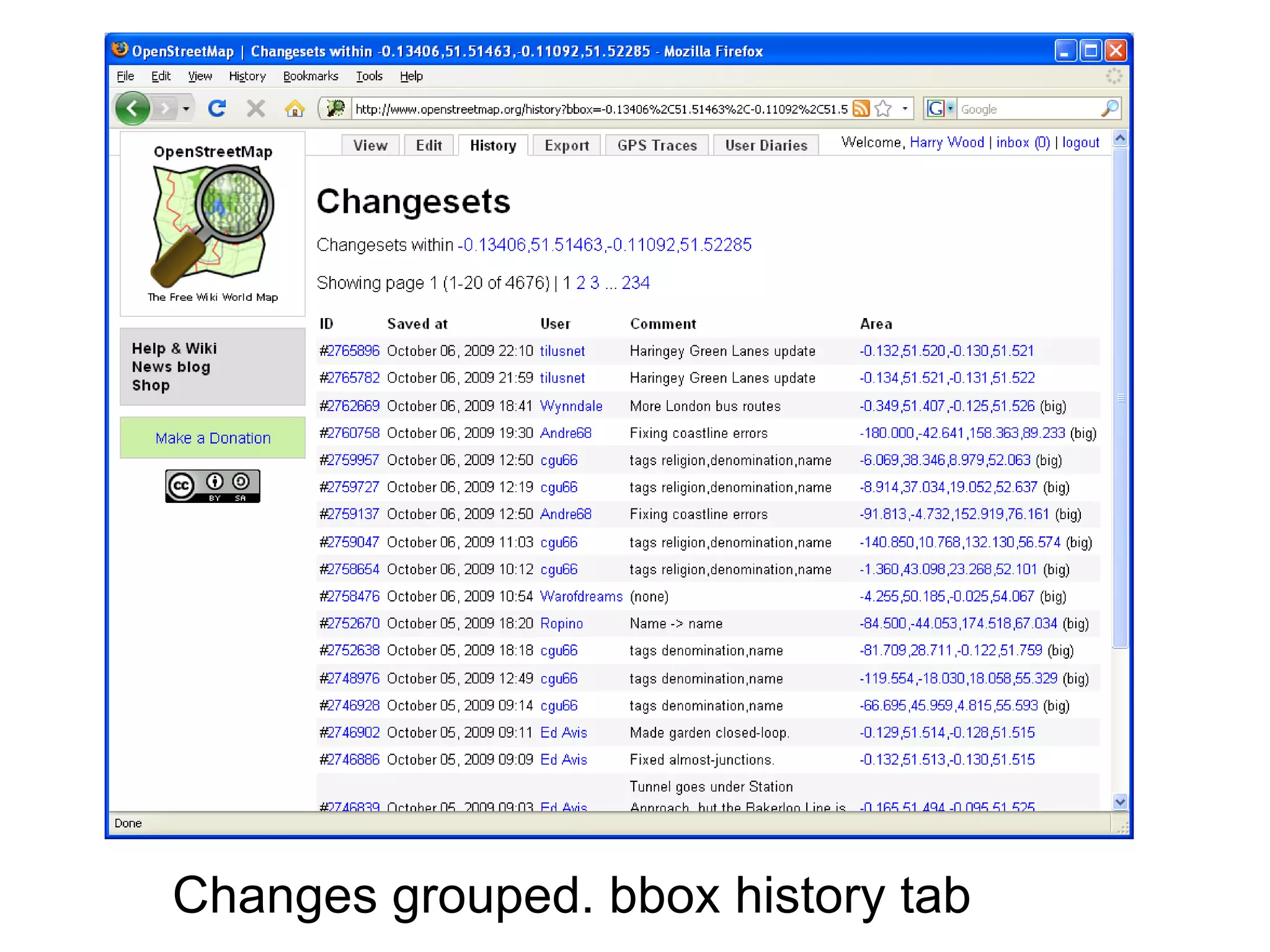Click the OpenStreetMap magnifier logo

tap(213, 225)
